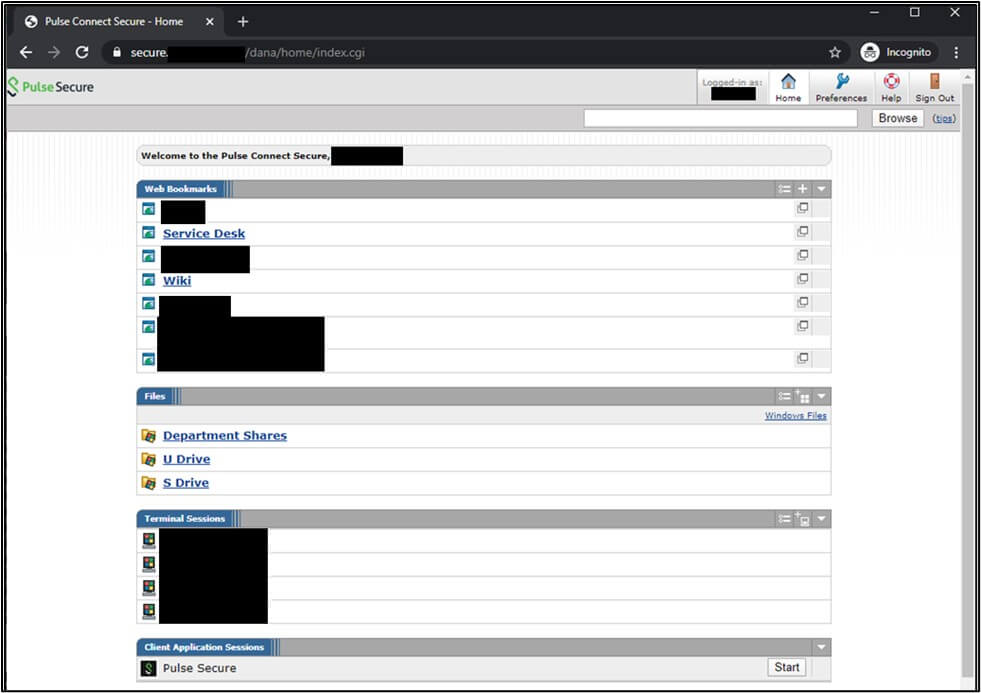Add a file bookmark icon
Viewport: 981px width, 693px height.
click(803, 396)
